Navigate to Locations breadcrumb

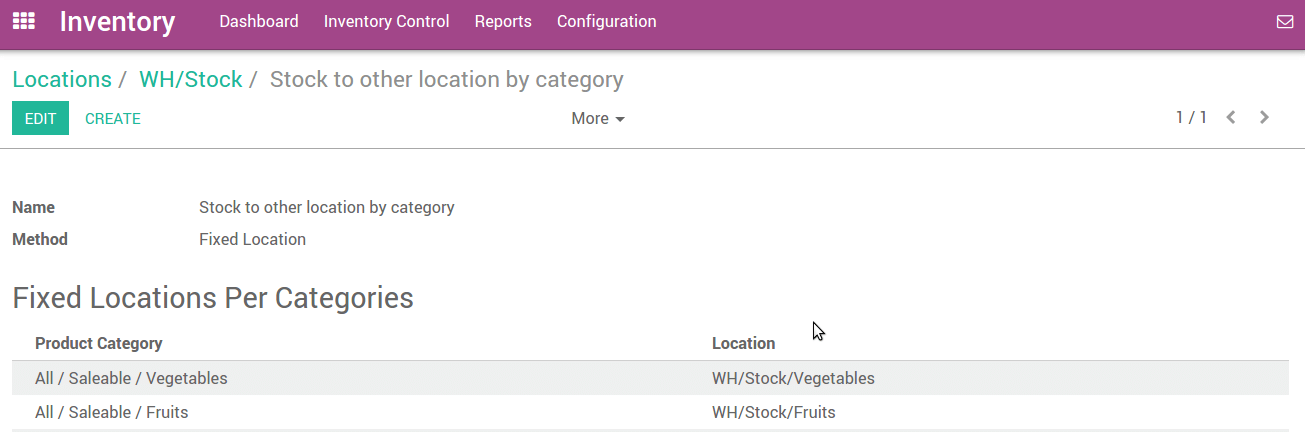pyautogui.click(x=62, y=79)
